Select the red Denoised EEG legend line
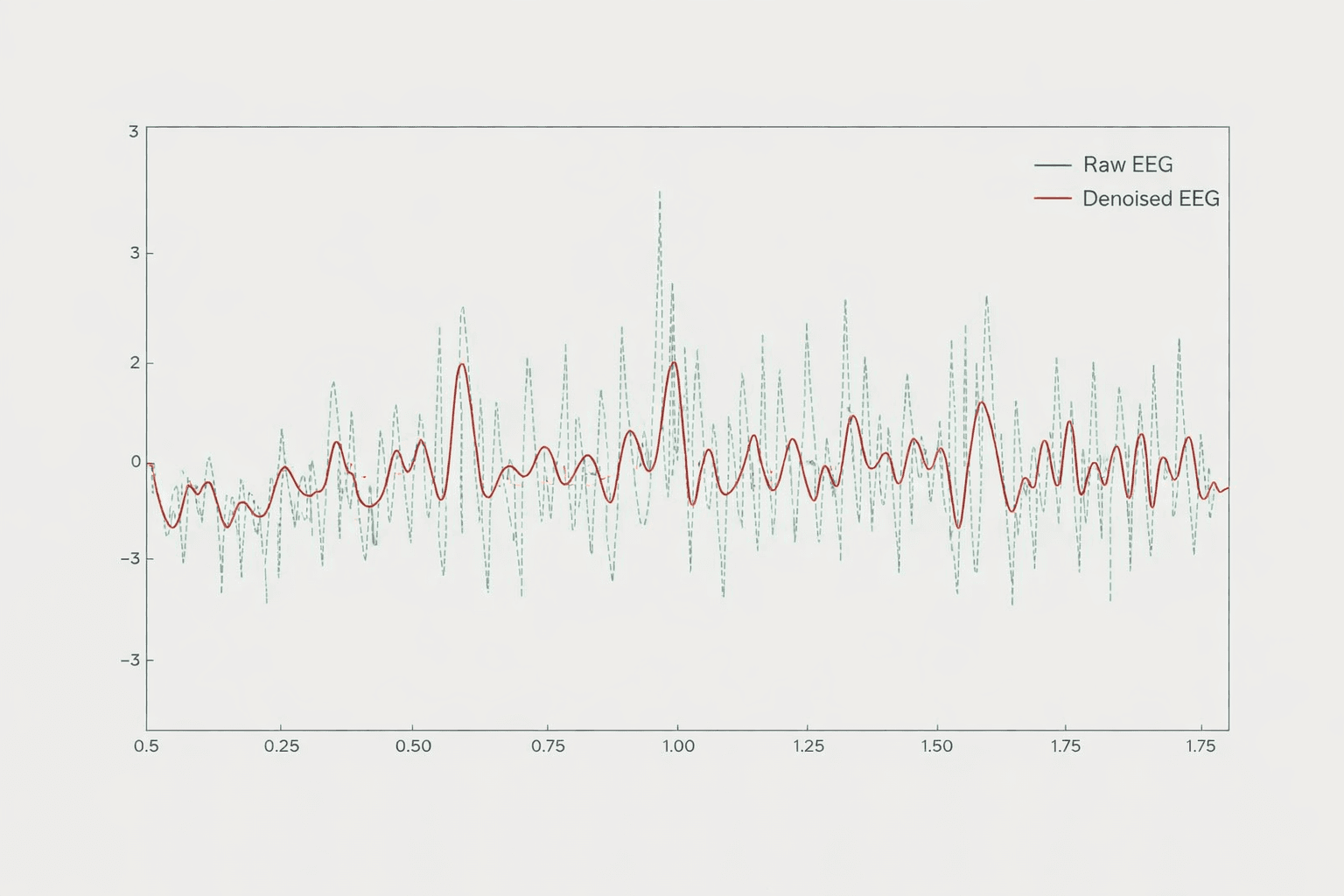Image resolution: width=1344 pixels, height=896 pixels. 1052,199
